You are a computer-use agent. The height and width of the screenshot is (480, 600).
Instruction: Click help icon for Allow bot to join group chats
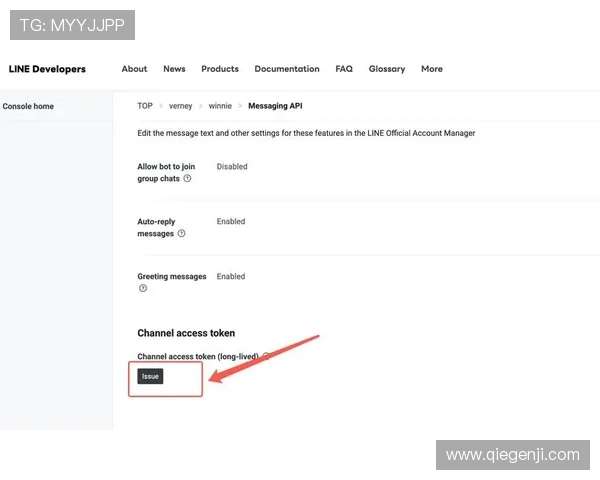coord(187,178)
